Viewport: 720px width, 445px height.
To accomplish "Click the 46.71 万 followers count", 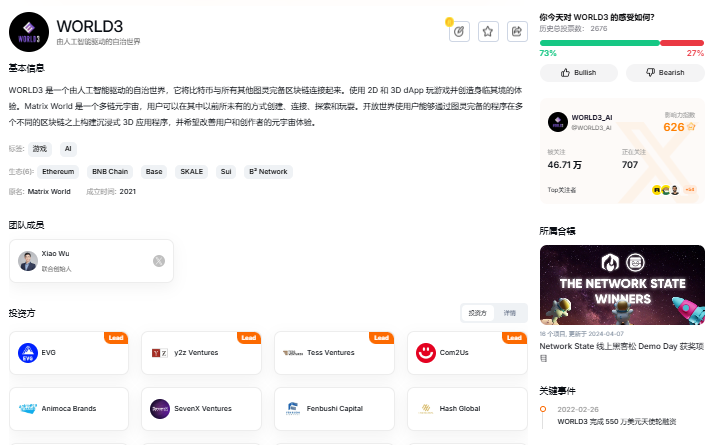I will [x=564, y=165].
